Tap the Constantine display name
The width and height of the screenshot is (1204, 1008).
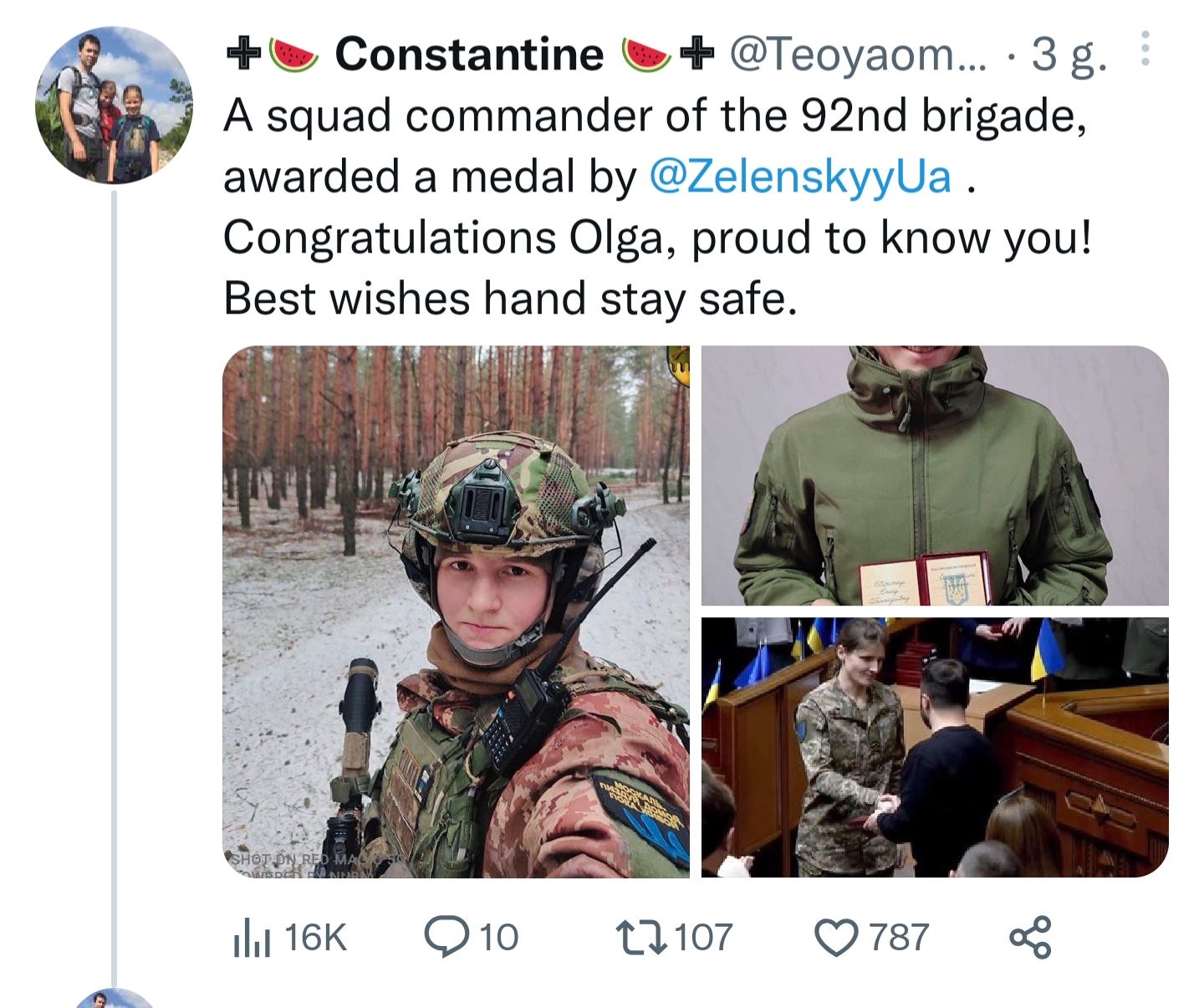coord(469,54)
